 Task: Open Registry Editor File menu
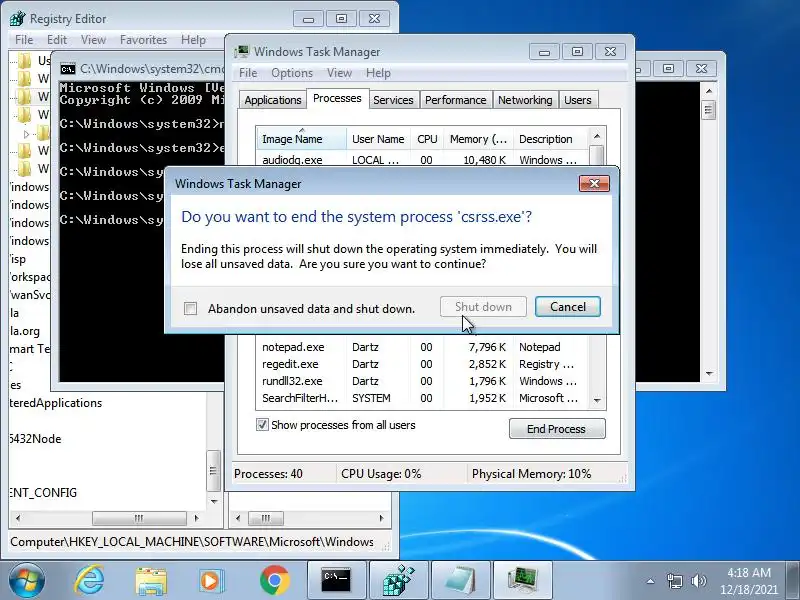pyautogui.click(x=24, y=40)
